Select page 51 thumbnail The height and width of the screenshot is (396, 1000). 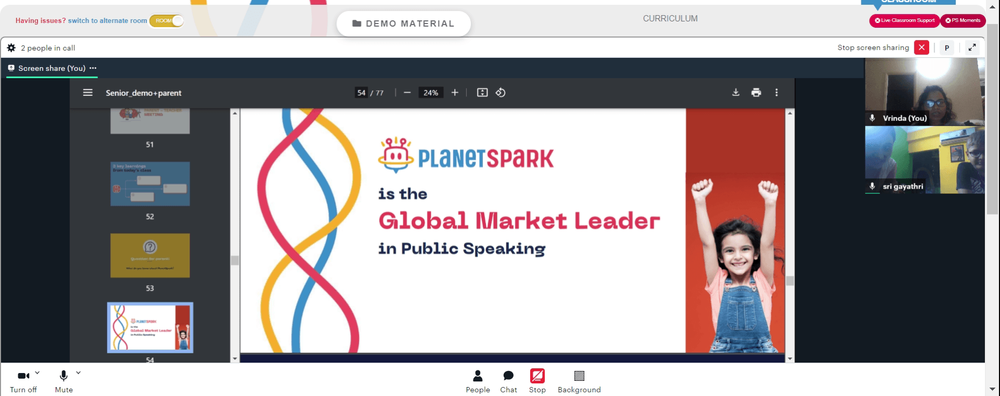click(x=150, y=121)
